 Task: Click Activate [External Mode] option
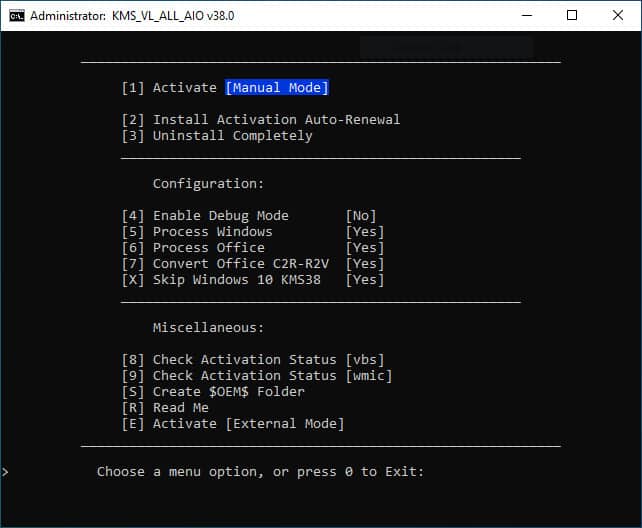pos(232,424)
